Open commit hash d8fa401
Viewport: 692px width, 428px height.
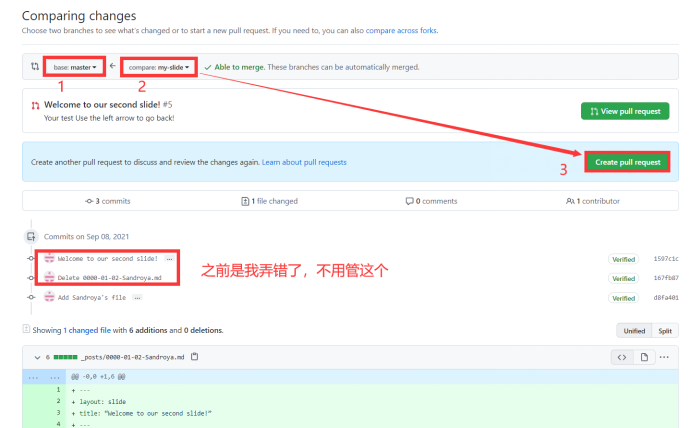click(x=666, y=298)
